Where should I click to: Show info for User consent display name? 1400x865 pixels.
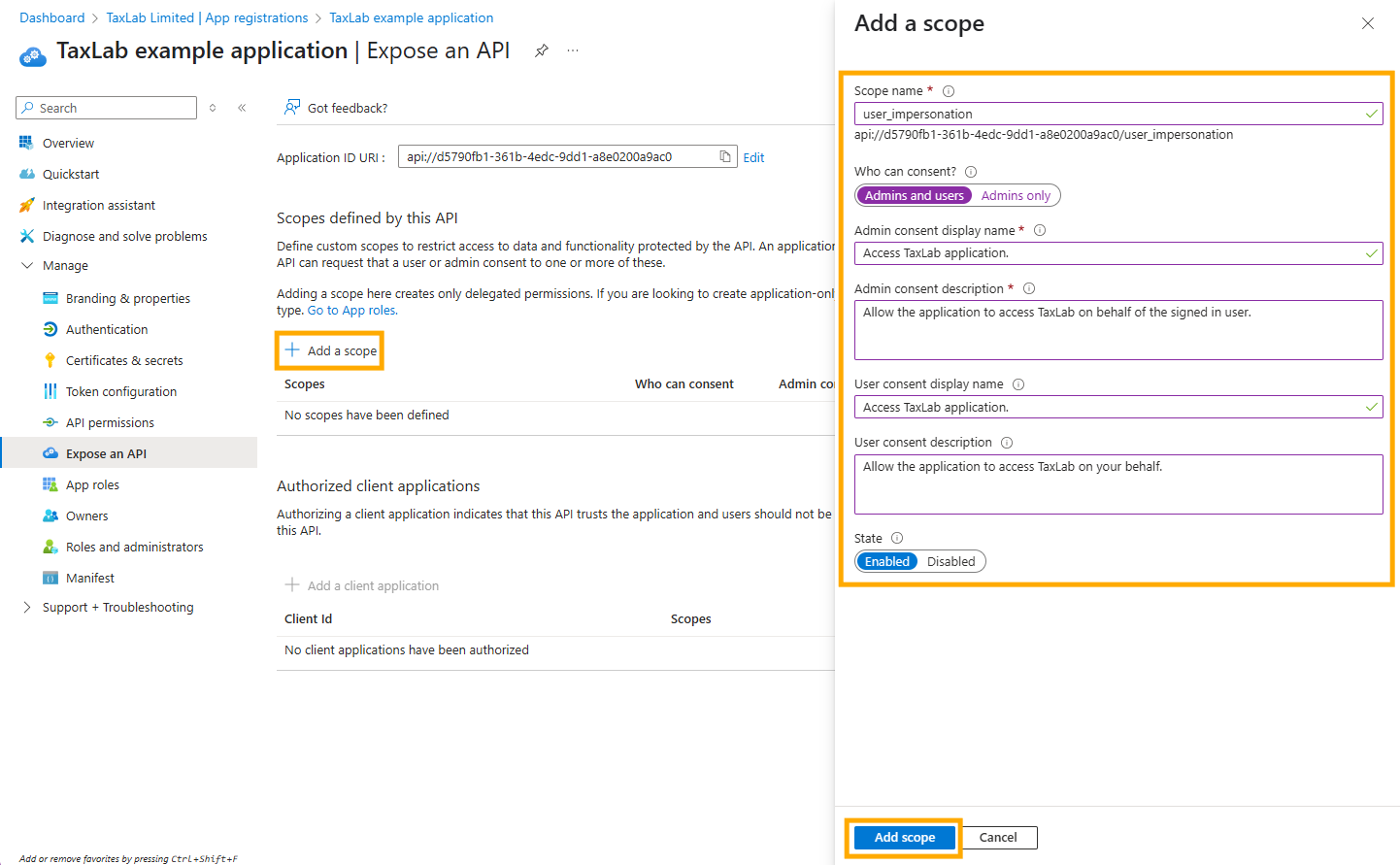point(1018,384)
